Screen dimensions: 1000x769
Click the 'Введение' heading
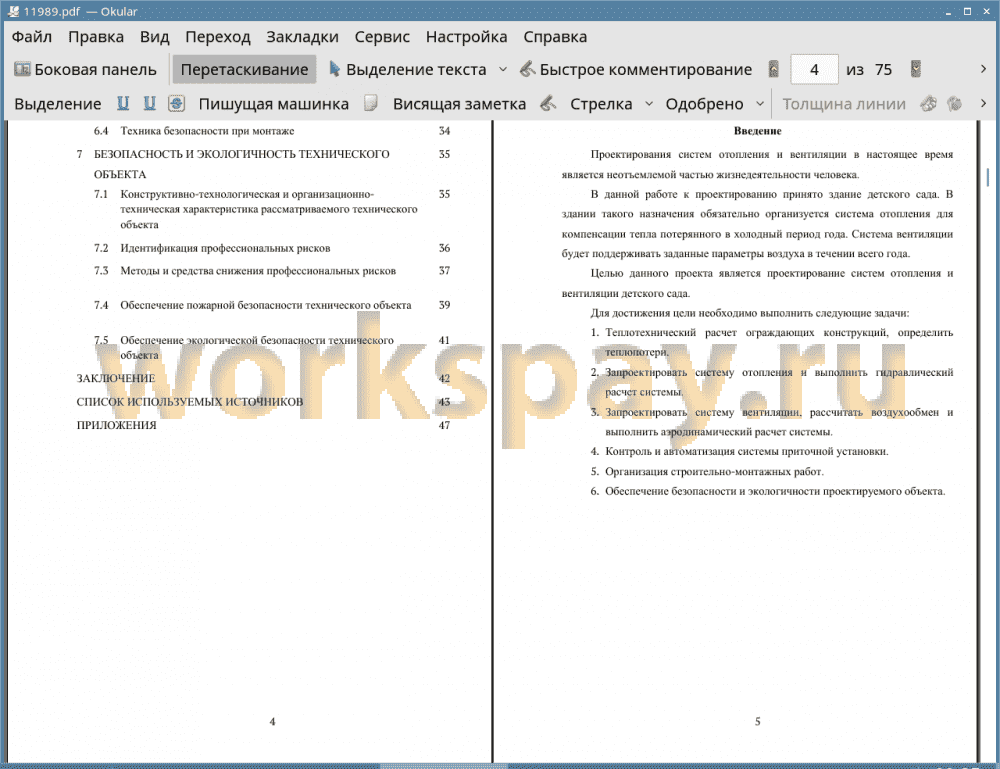pos(757,131)
